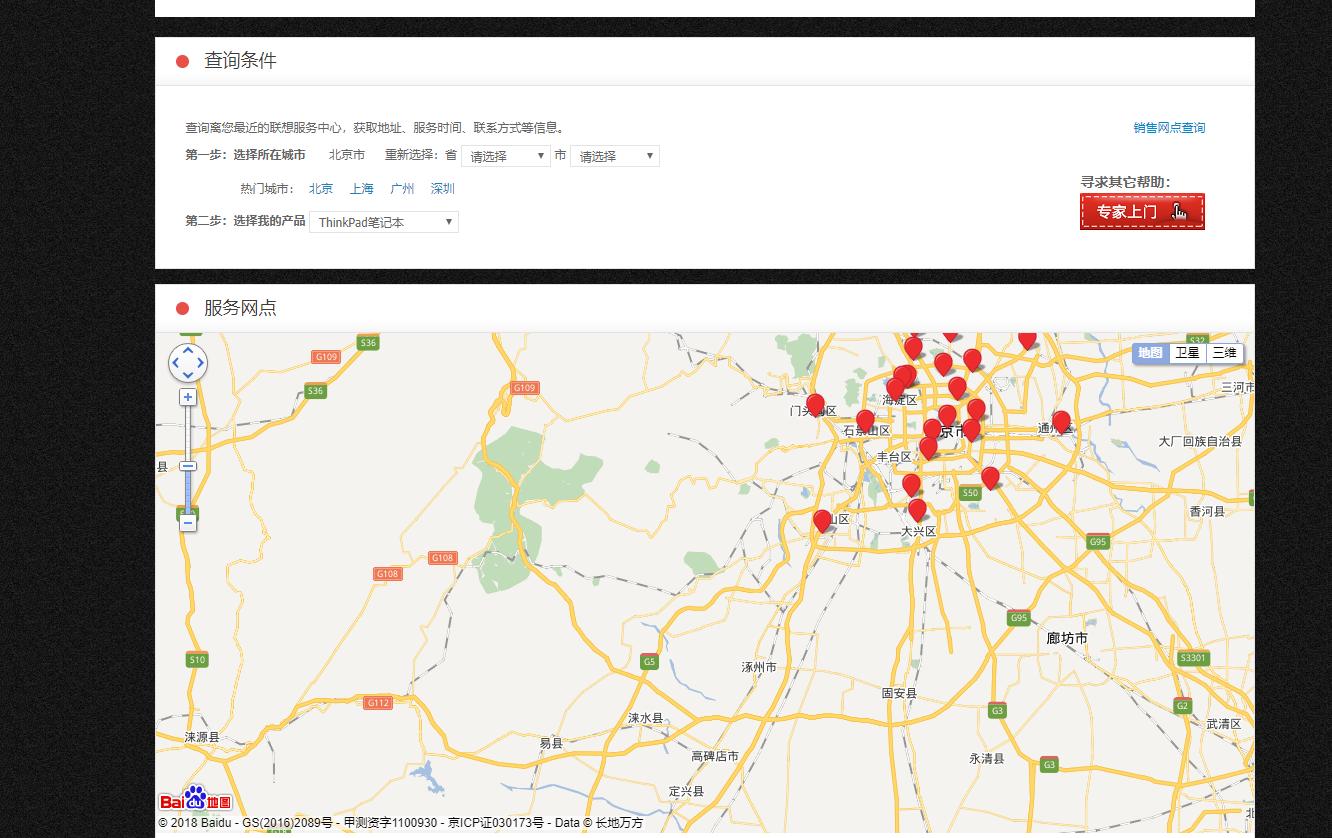
Task: Click the 专家上门 button
Action: [1142, 212]
